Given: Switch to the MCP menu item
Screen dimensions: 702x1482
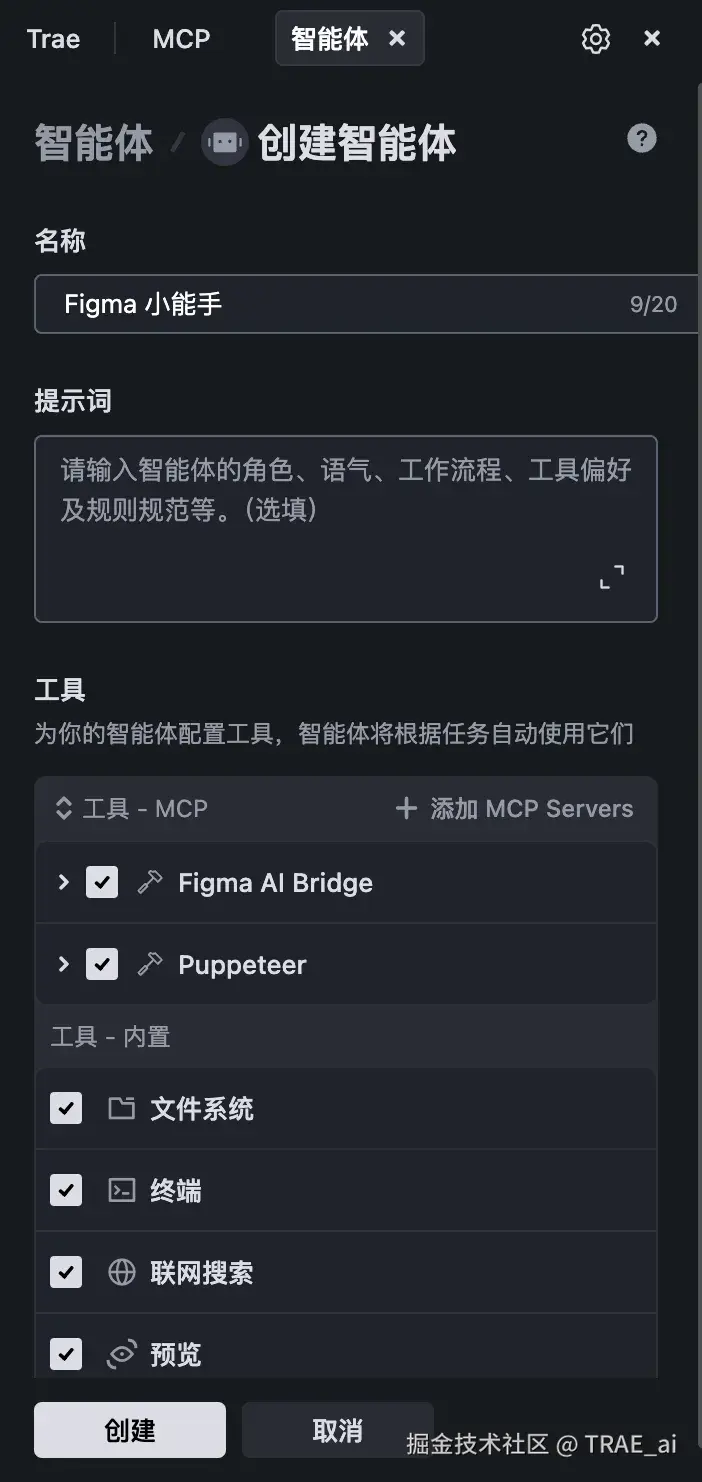Looking at the screenshot, I should pyautogui.click(x=181, y=38).
